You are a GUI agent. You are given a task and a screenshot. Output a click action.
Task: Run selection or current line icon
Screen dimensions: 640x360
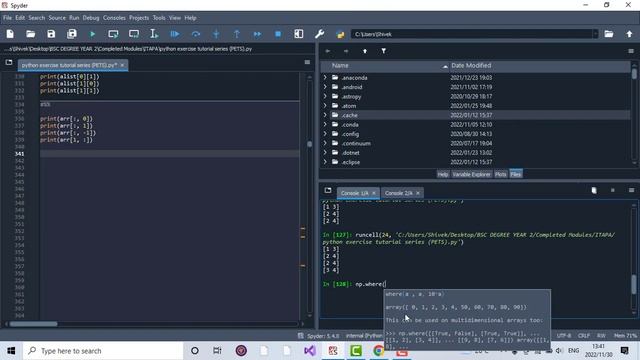(154, 34)
